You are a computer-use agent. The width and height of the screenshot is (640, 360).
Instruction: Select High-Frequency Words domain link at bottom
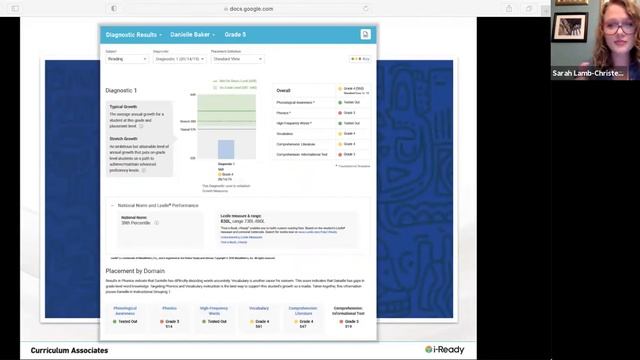click(x=214, y=311)
